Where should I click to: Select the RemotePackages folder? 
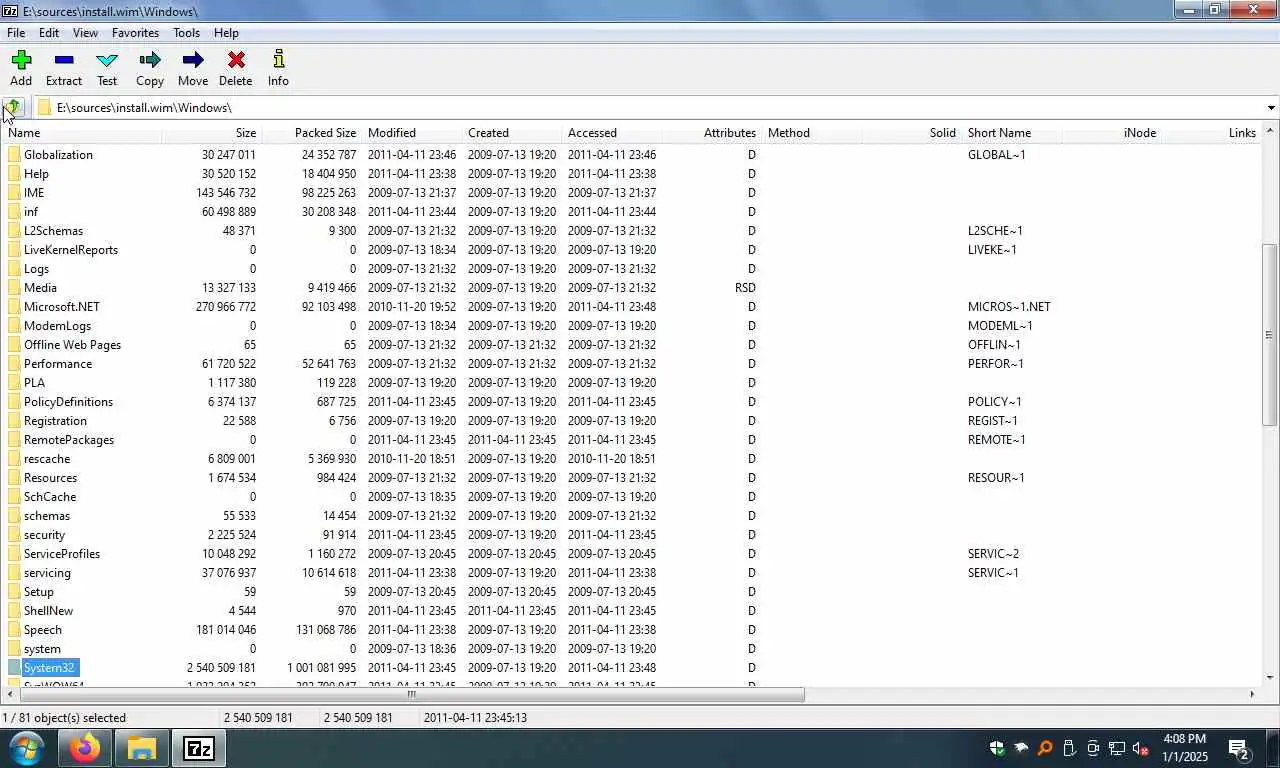(69, 440)
